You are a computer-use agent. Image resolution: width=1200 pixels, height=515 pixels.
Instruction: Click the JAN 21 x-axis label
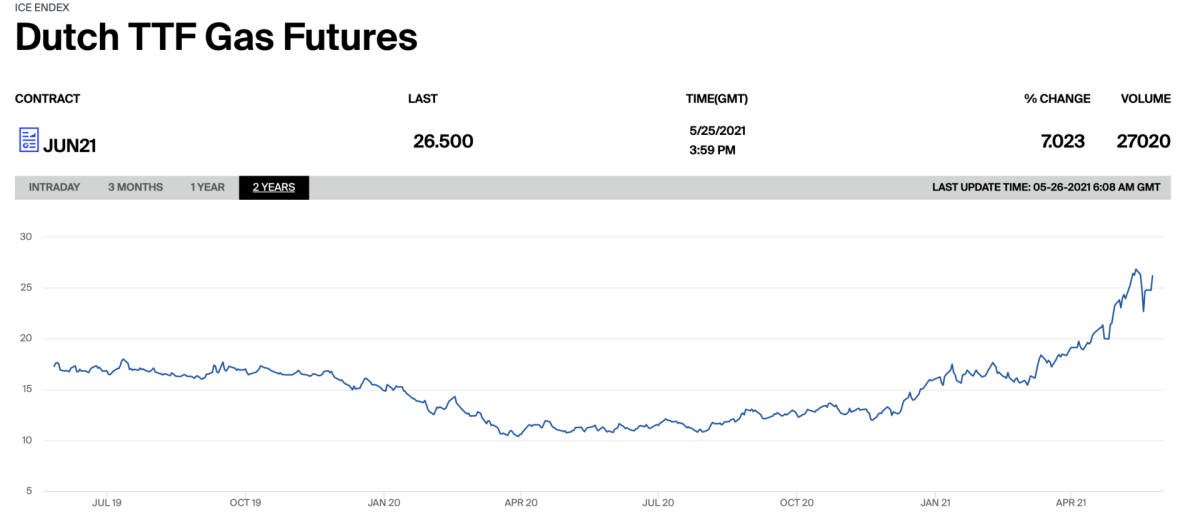click(935, 503)
